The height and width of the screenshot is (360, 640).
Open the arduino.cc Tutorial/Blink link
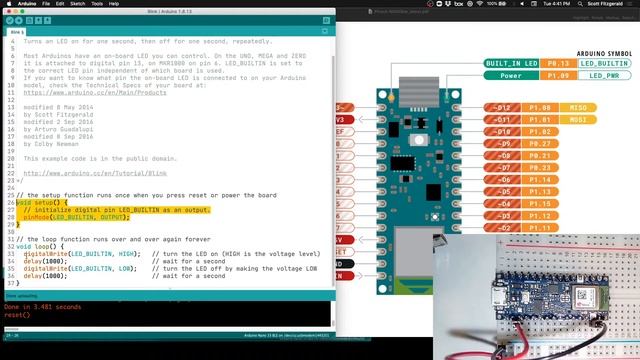coord(95,173)
